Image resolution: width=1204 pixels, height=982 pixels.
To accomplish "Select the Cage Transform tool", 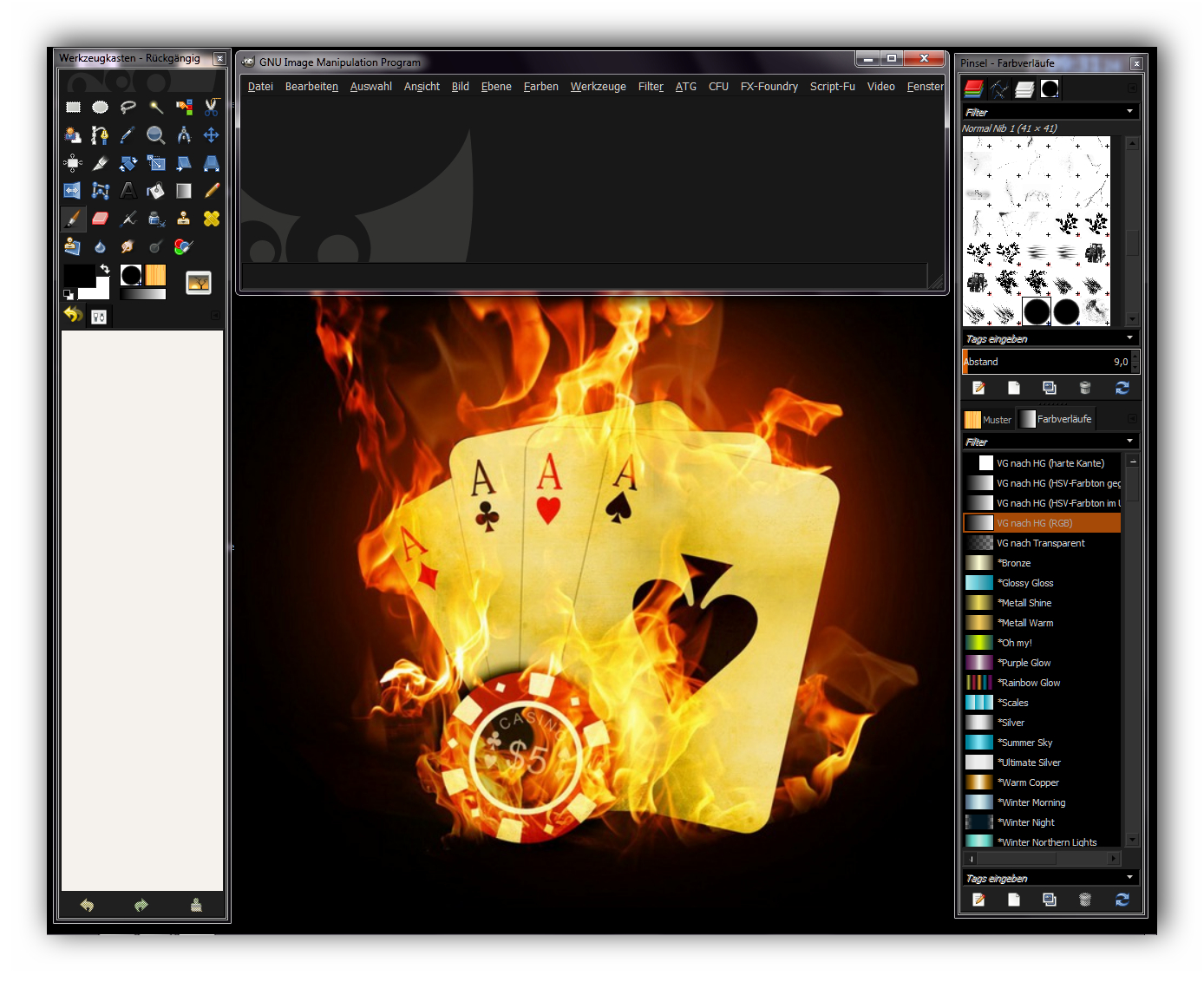I will click(101, 191).
